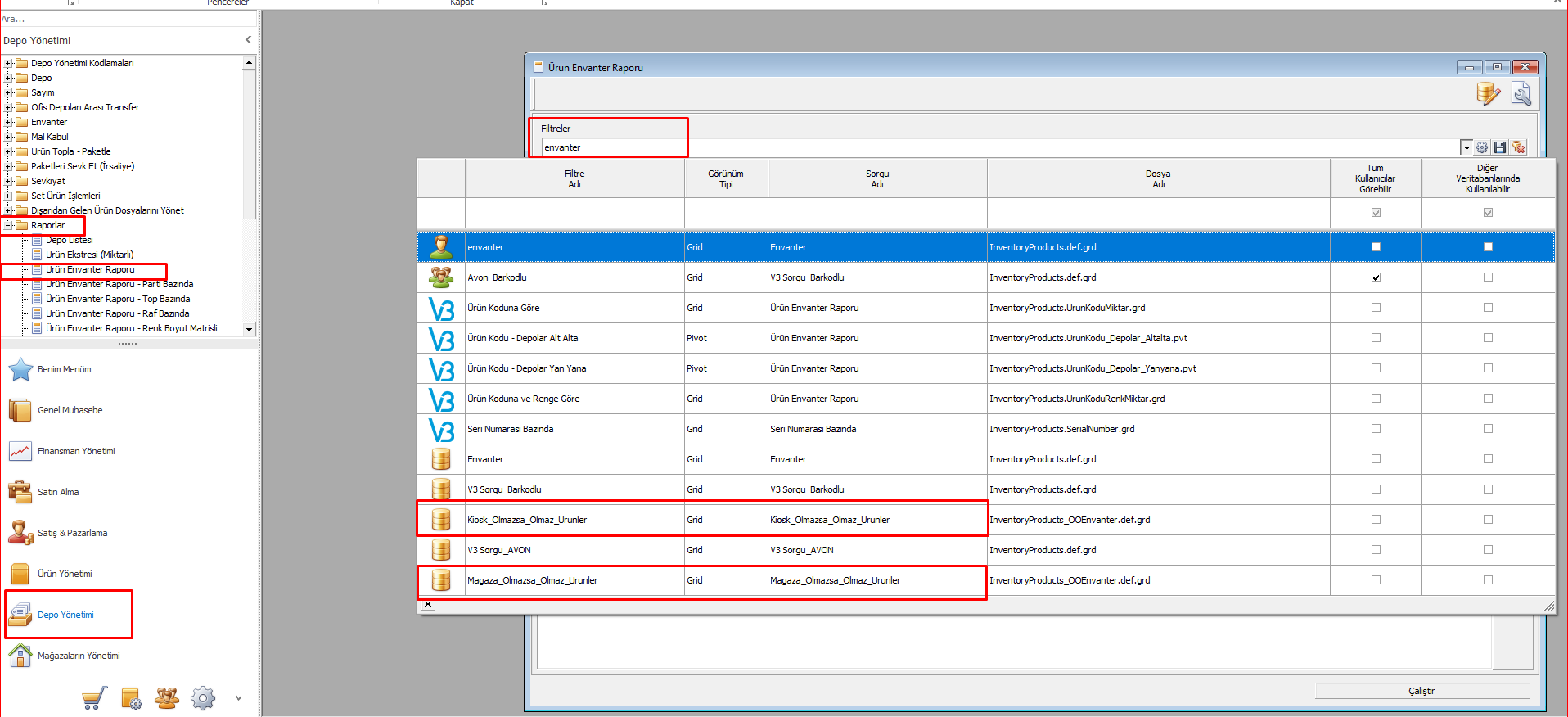Click database icon of Magaza_Olmazsa_Olmaz_Urunler row
Image resolution: width=1568 pixels, height=717 pixels.
point(441,580)
